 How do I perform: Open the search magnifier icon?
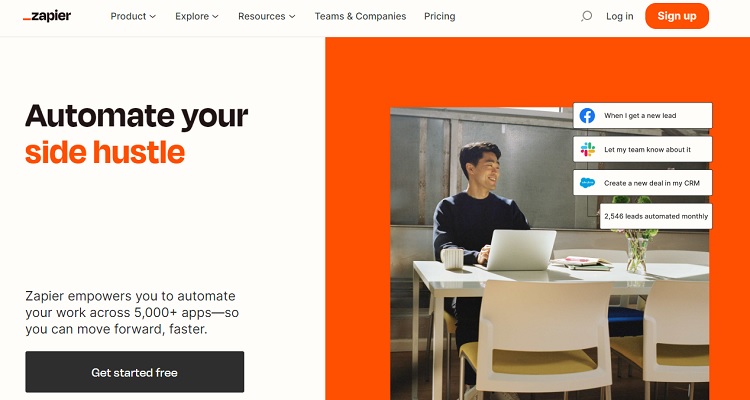click(586, 16)
